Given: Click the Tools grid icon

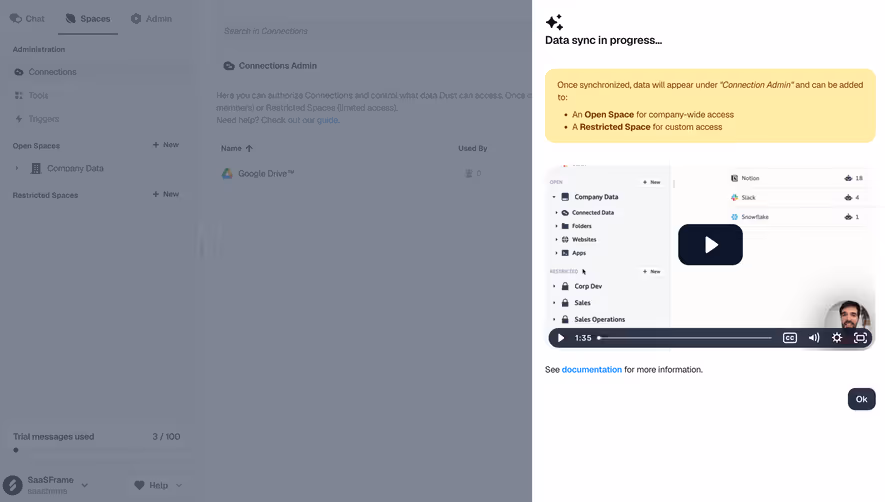Looking at the screenshot, I should click(19, 95).
